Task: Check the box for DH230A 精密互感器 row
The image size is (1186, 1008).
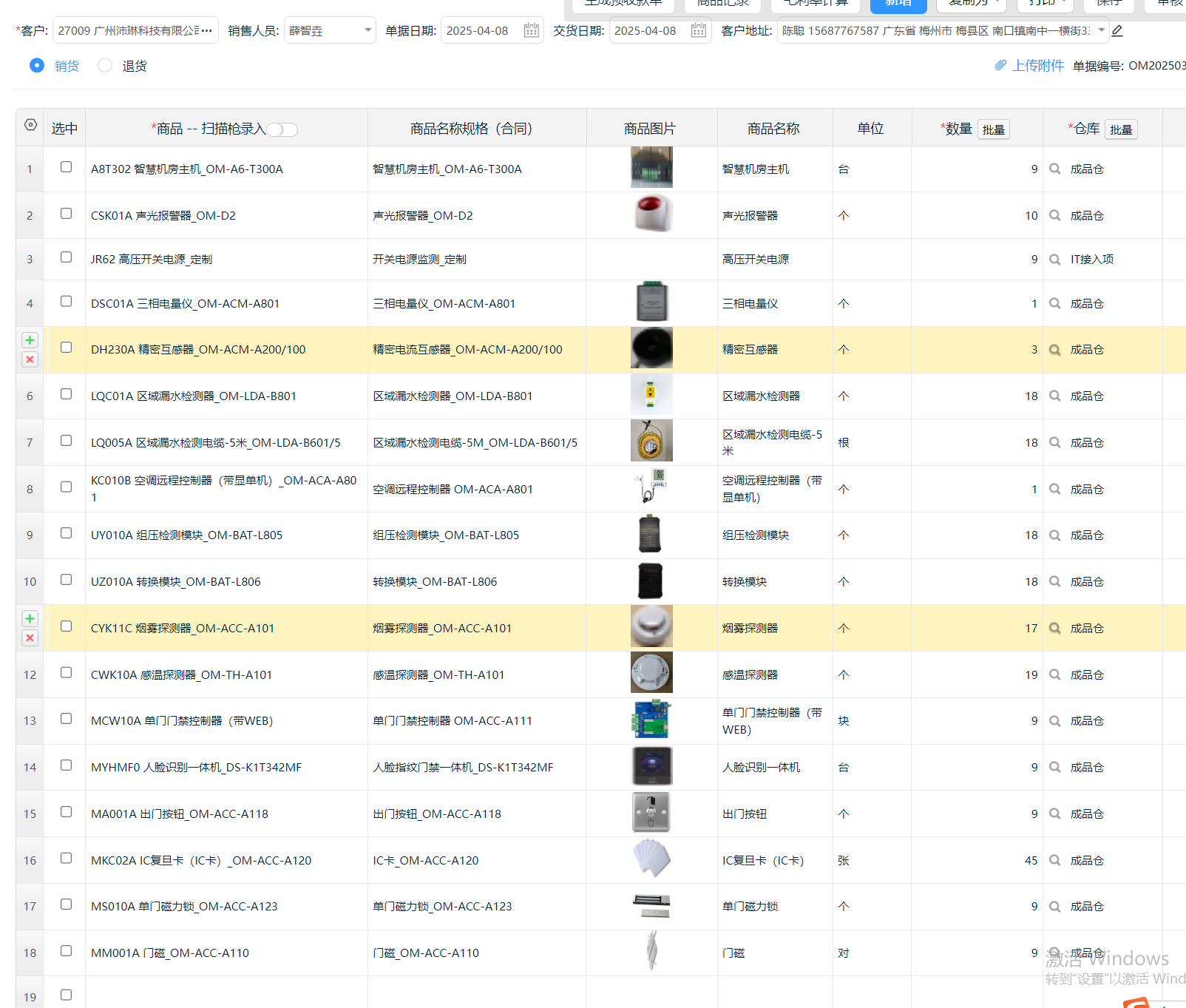Action: (x=66, y=348)
